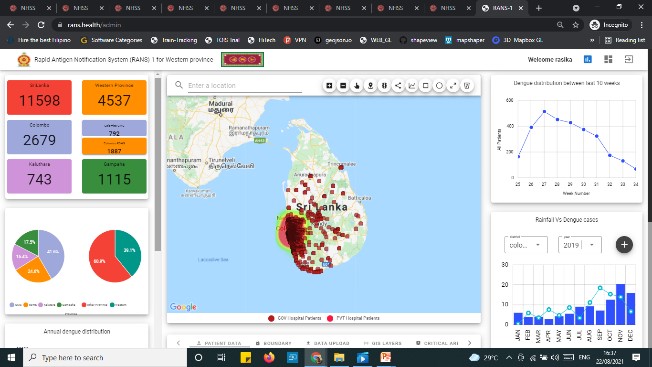Select the pointing hand map tool
The height and width of the screenshot is (367, 652).
tap(356, 86)
